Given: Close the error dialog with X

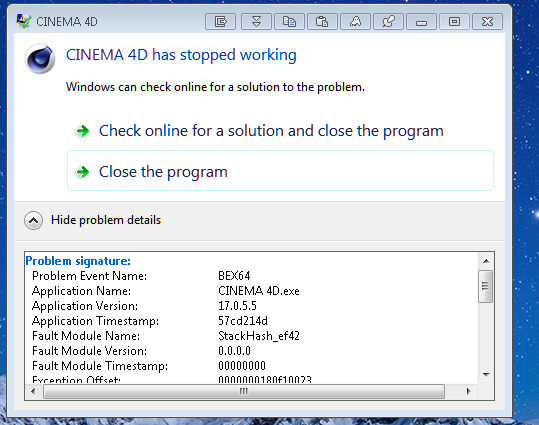Looking at the screenshot, I should tap(487, 22).
